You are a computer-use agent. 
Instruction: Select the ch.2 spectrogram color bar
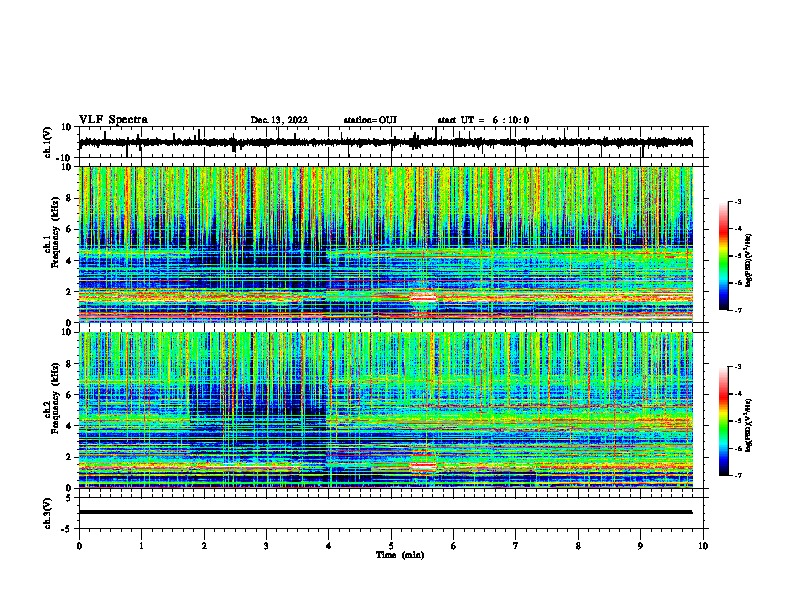tap(723, 421)
